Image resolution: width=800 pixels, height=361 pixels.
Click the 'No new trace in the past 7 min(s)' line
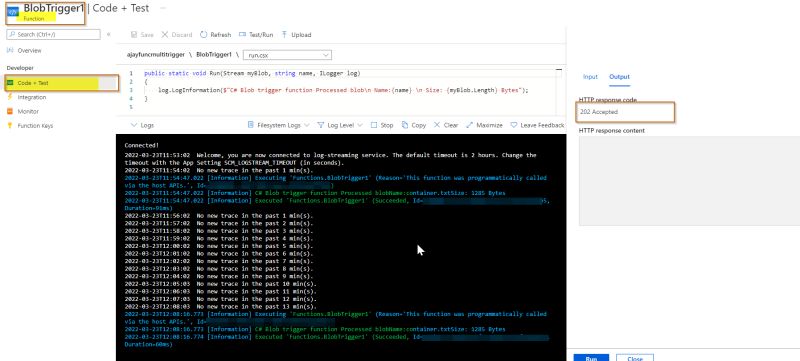[219, 262]
